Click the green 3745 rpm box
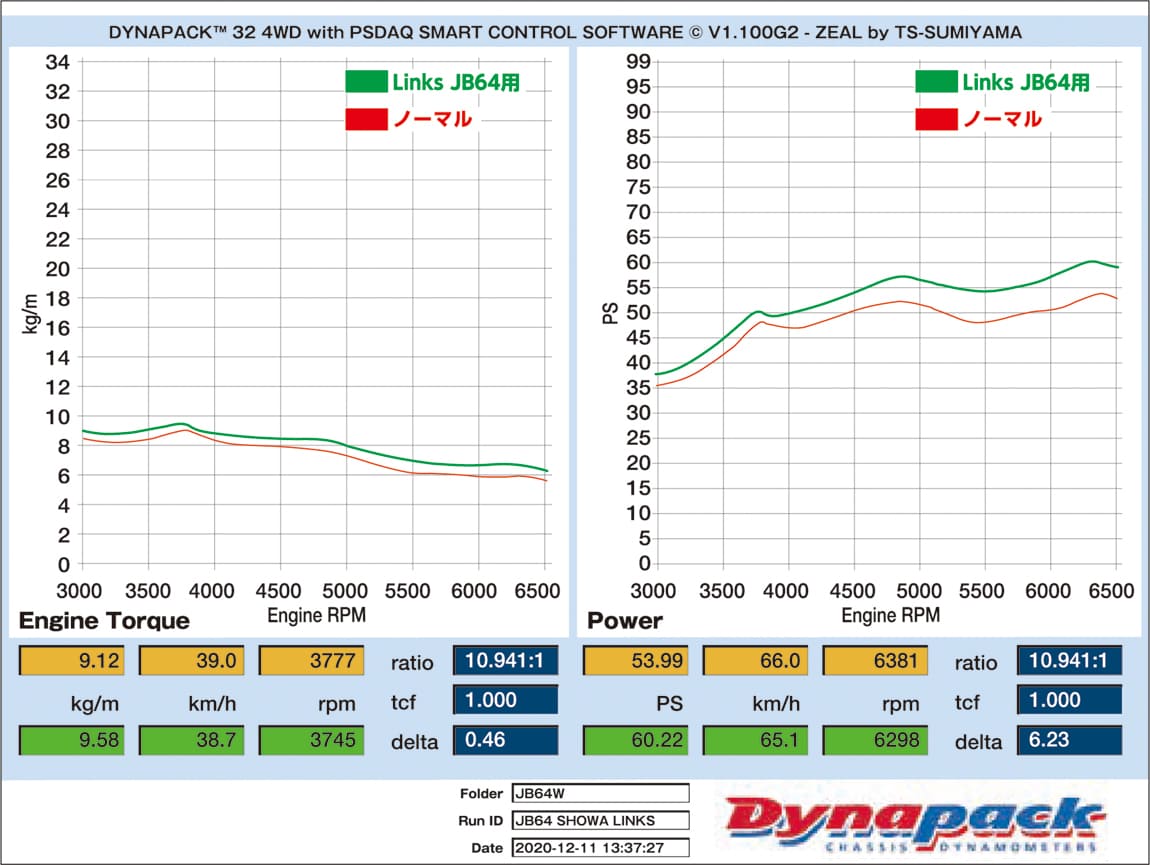Viewport: 1150px width, 865px height. pos(312,740)
